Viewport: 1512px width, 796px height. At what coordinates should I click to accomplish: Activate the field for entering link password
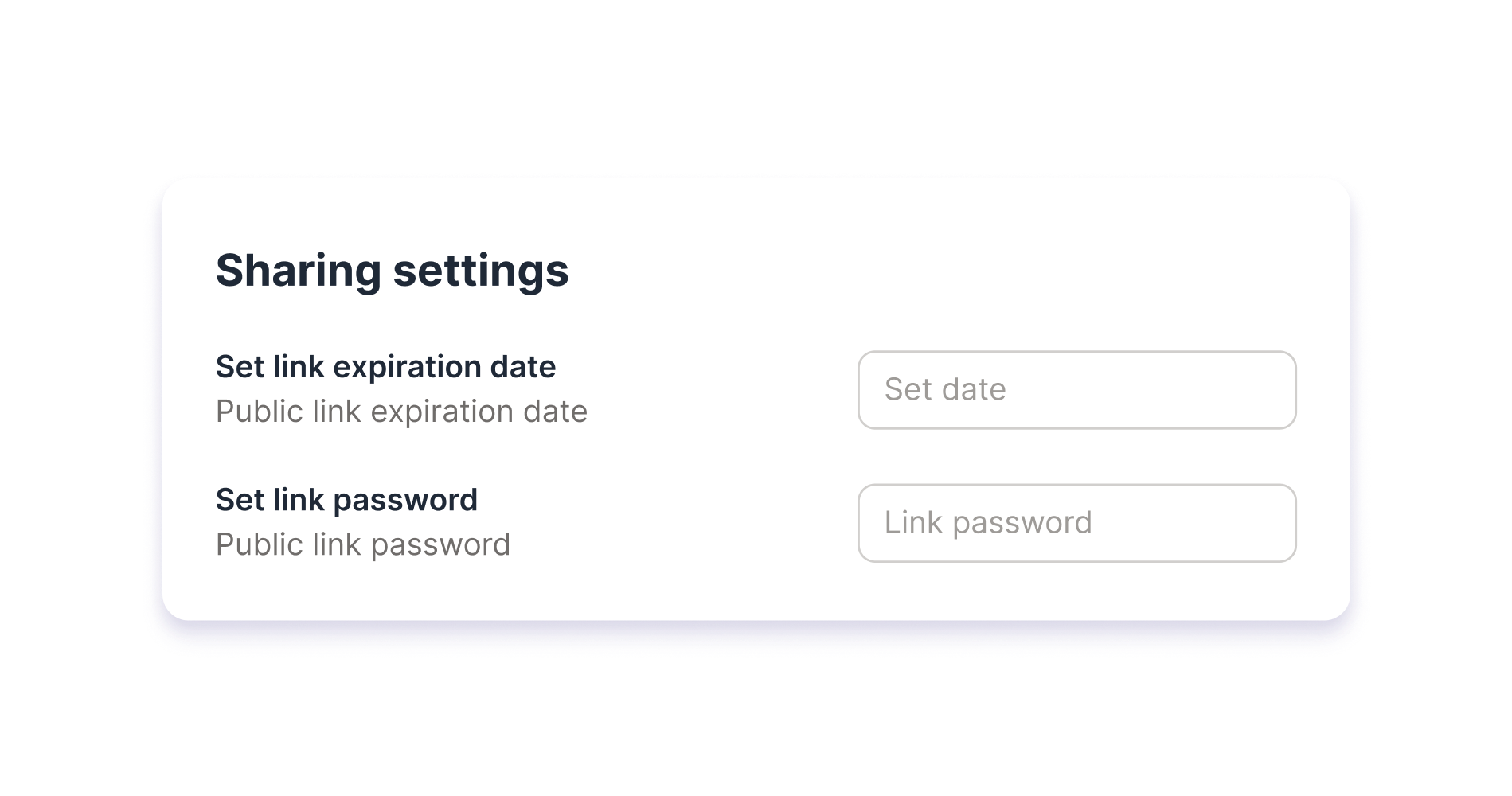(1076, 523)
